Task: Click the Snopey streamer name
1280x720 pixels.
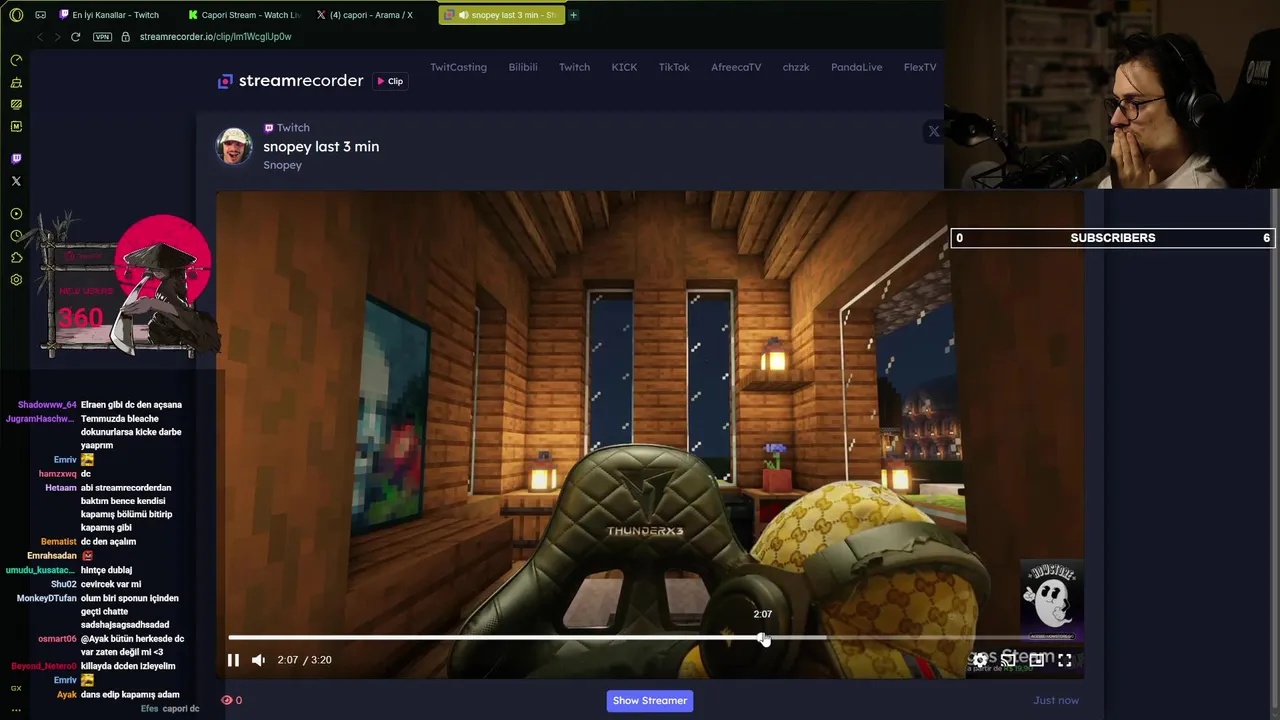Action: pyautogui.click(x=282, y=165)
